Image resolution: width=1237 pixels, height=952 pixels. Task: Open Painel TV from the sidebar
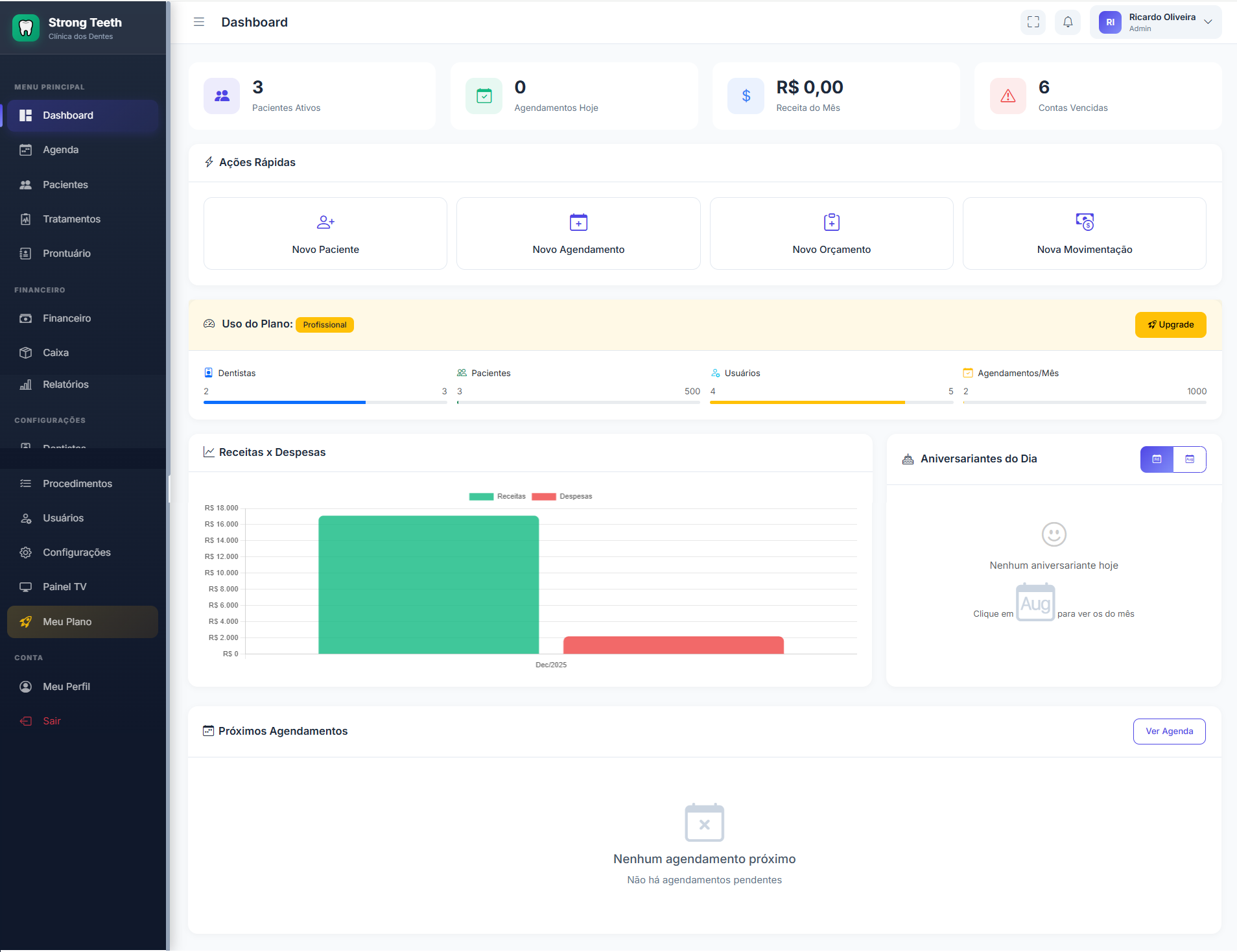click(x=64, y=586)
